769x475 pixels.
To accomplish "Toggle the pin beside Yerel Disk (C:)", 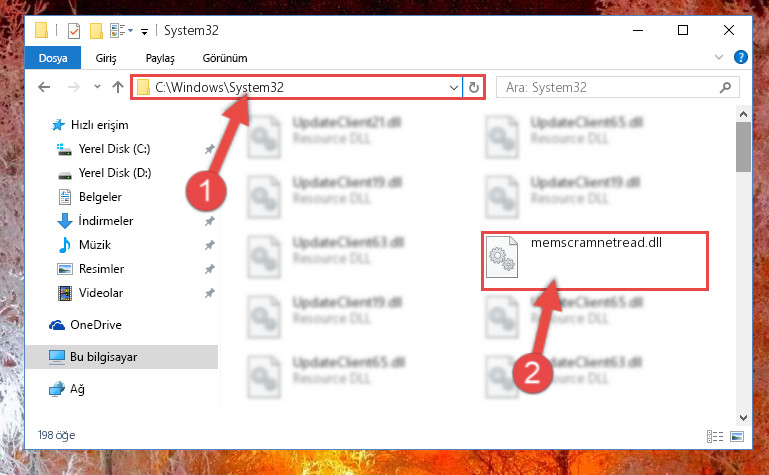I will click(209, 149).
